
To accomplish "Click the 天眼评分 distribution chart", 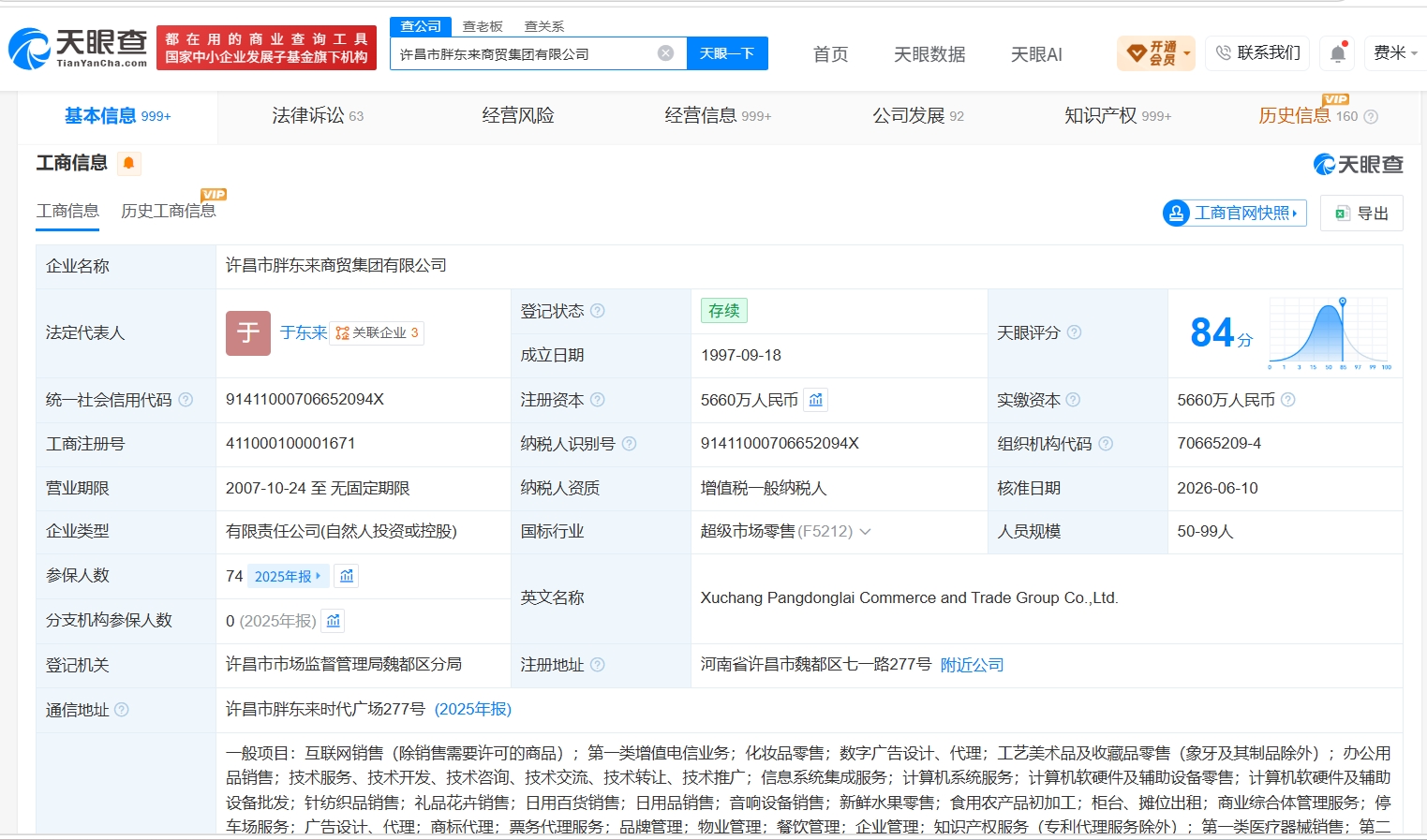I will 1330,333.
